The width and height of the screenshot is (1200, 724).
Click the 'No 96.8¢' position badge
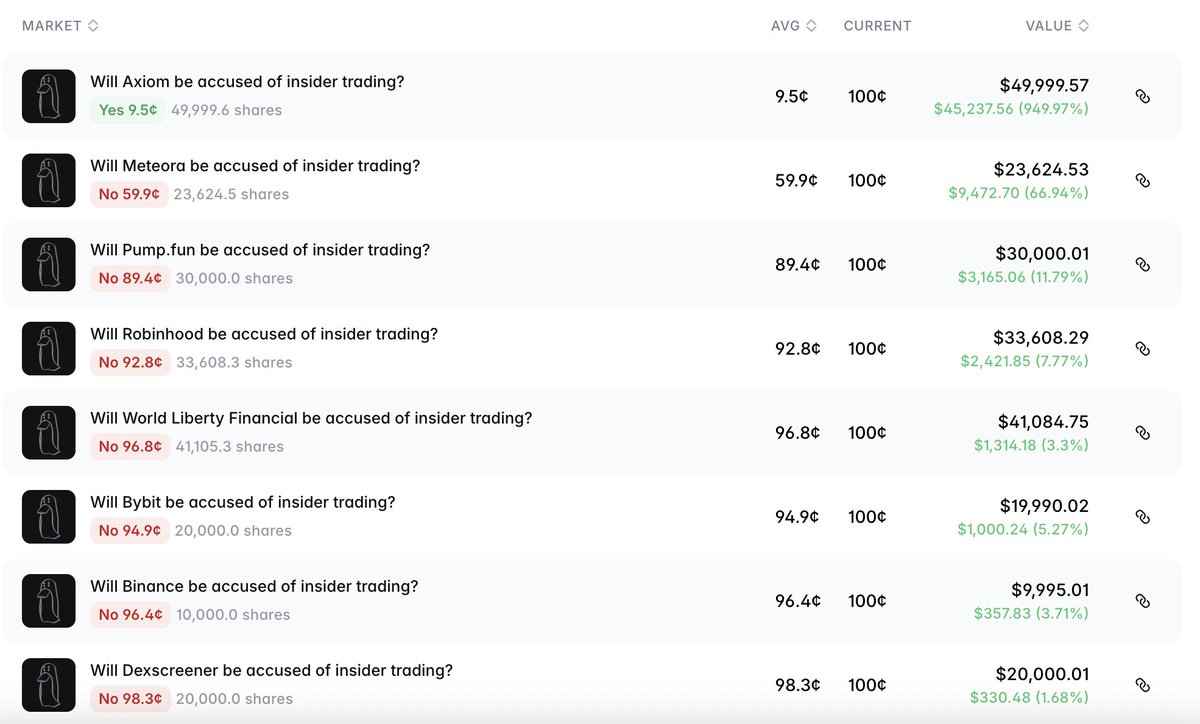[x=130, y=446]
